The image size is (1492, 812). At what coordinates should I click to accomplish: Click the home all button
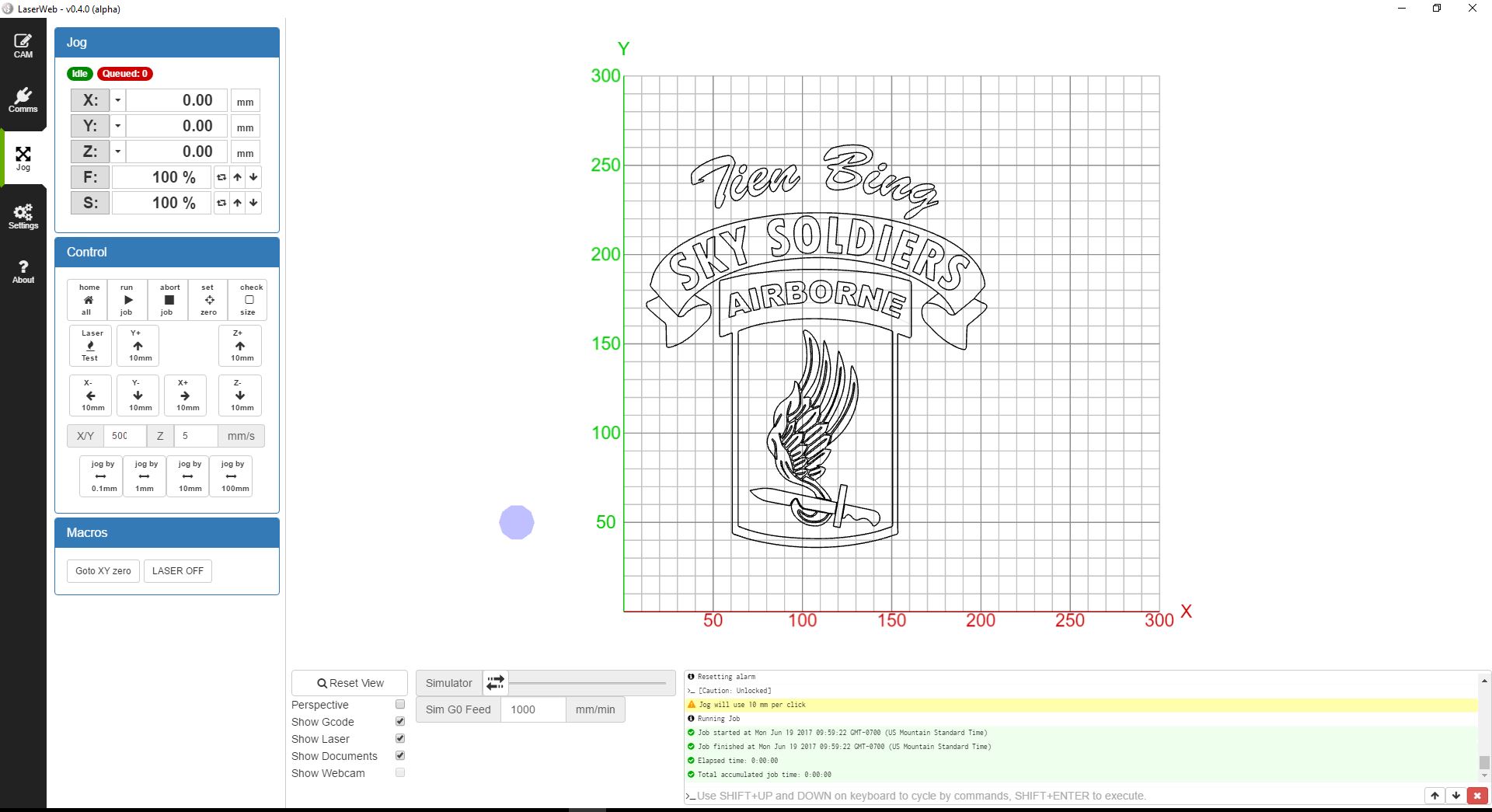(88, 300)
